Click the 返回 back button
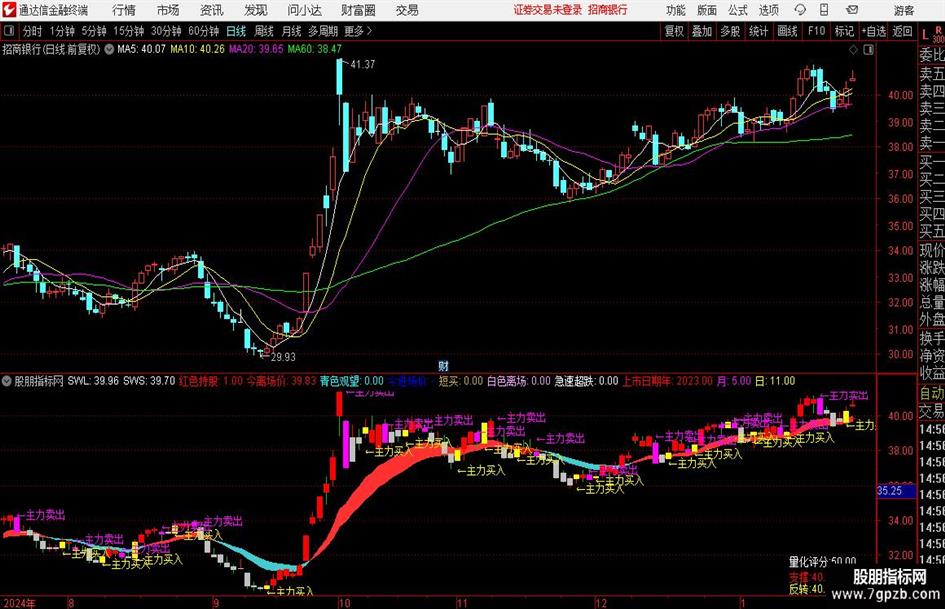The image size is (945, 609). coord(902,31)
